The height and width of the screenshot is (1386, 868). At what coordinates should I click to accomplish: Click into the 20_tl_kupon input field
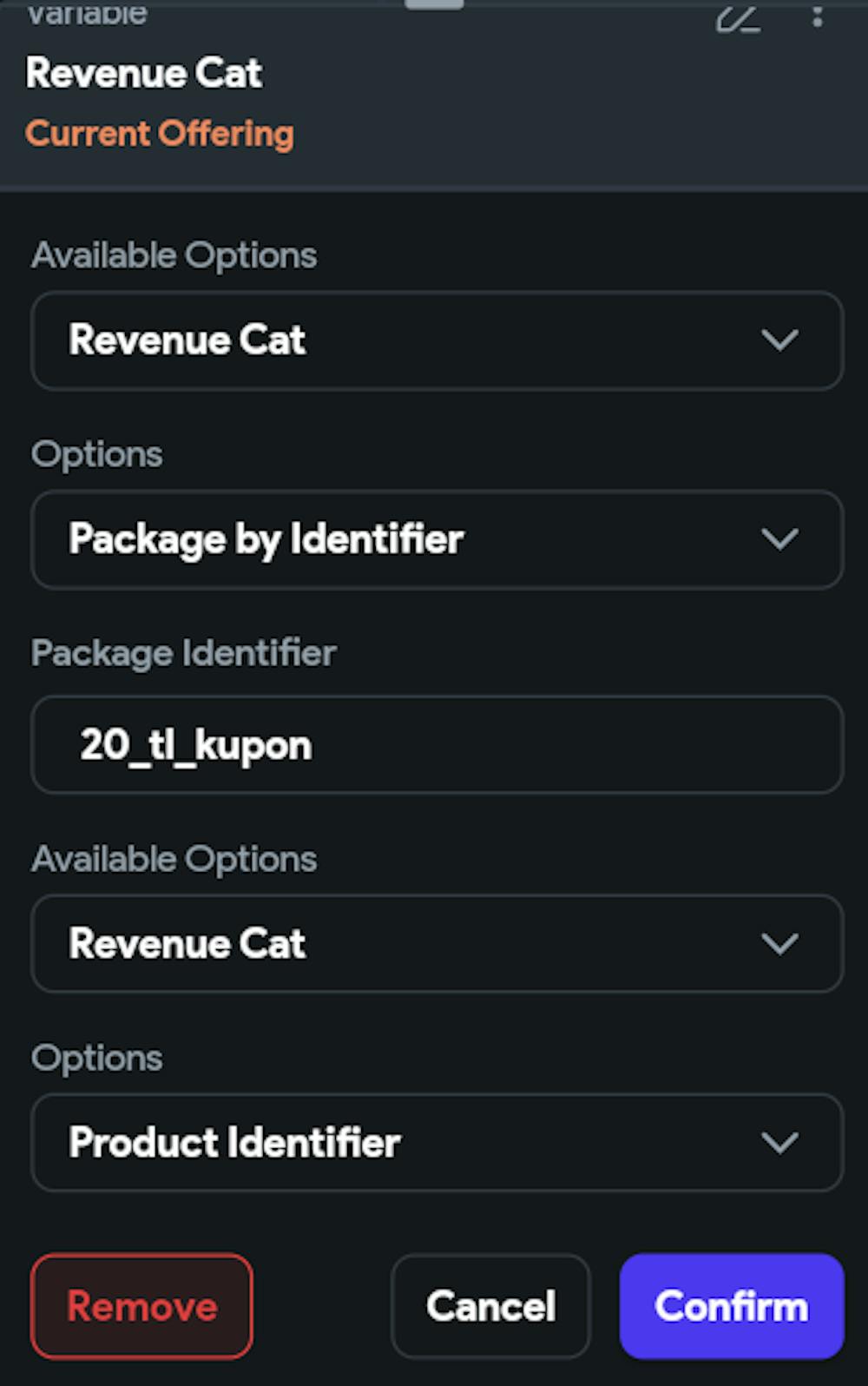point(437,745)
